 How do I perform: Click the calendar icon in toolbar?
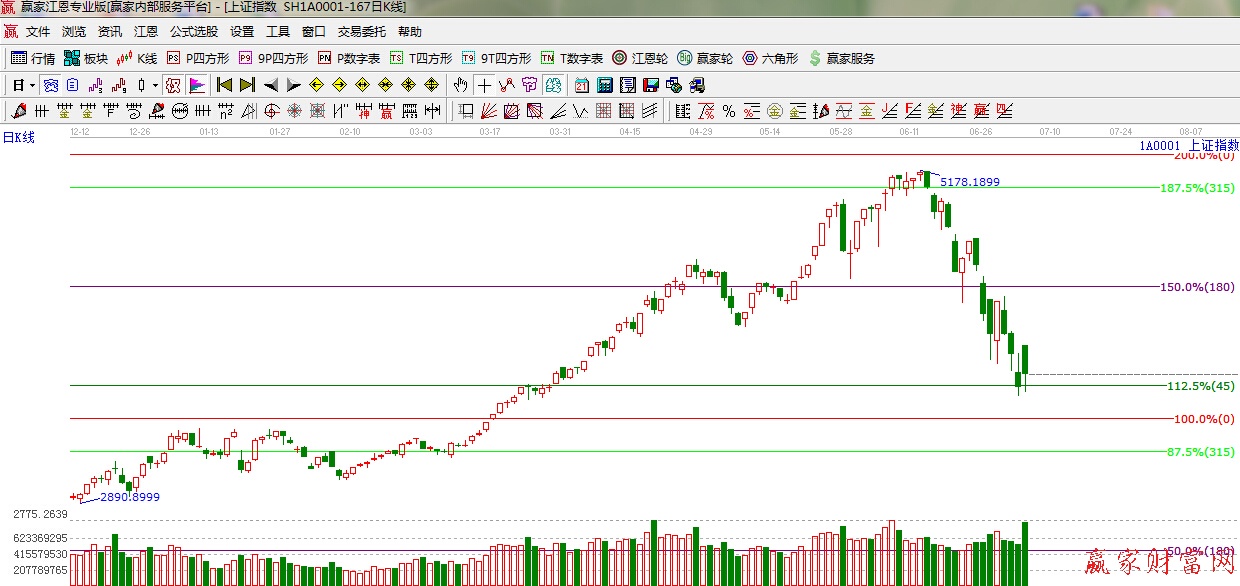582,85
